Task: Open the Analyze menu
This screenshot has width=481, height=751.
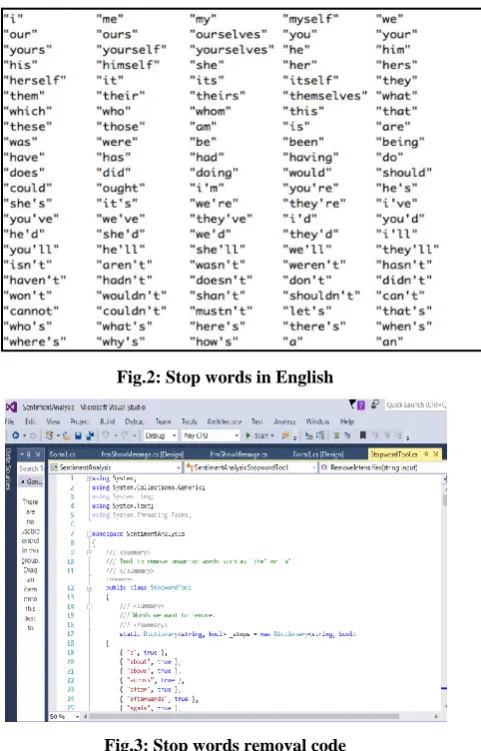Action: (285, 421)
